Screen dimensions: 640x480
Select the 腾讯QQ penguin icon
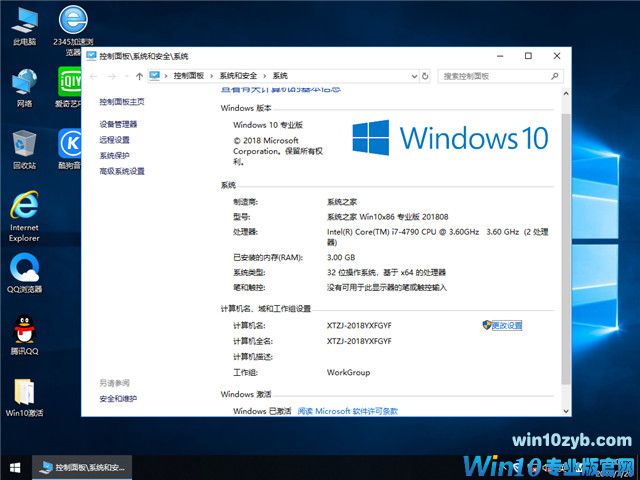coord(24,335)
